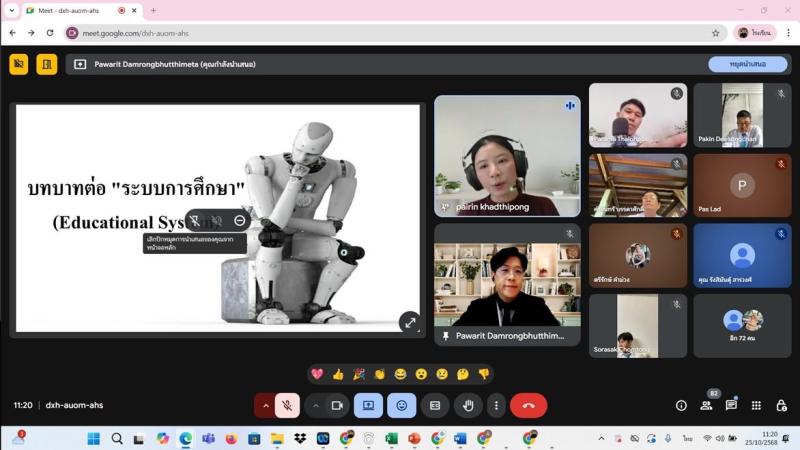
Task: Send the red heart reaction
Action: tap(317, 374)
